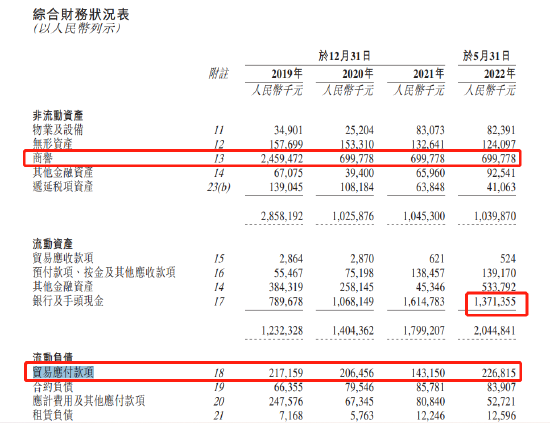Click the subtotal 1,232,328

coord(282,331)
